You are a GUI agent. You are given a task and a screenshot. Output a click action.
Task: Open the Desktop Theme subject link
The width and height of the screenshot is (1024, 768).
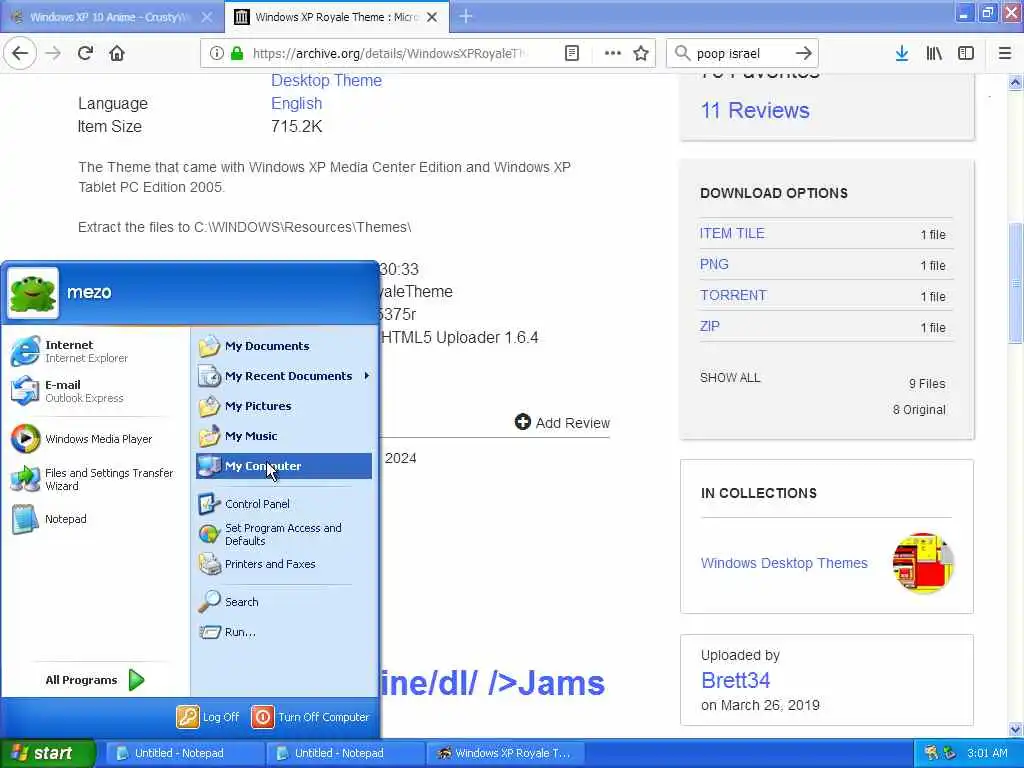pos(327,80)
